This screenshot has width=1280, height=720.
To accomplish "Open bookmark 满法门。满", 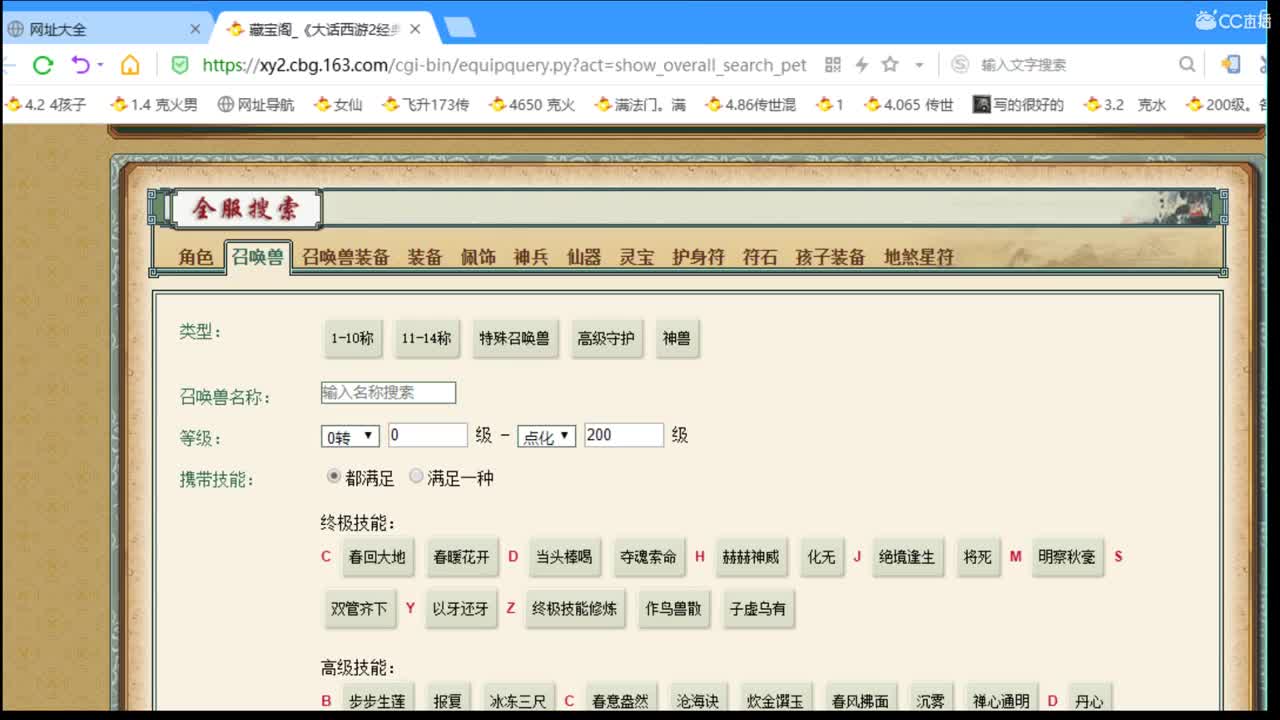I will pos(640,104).
